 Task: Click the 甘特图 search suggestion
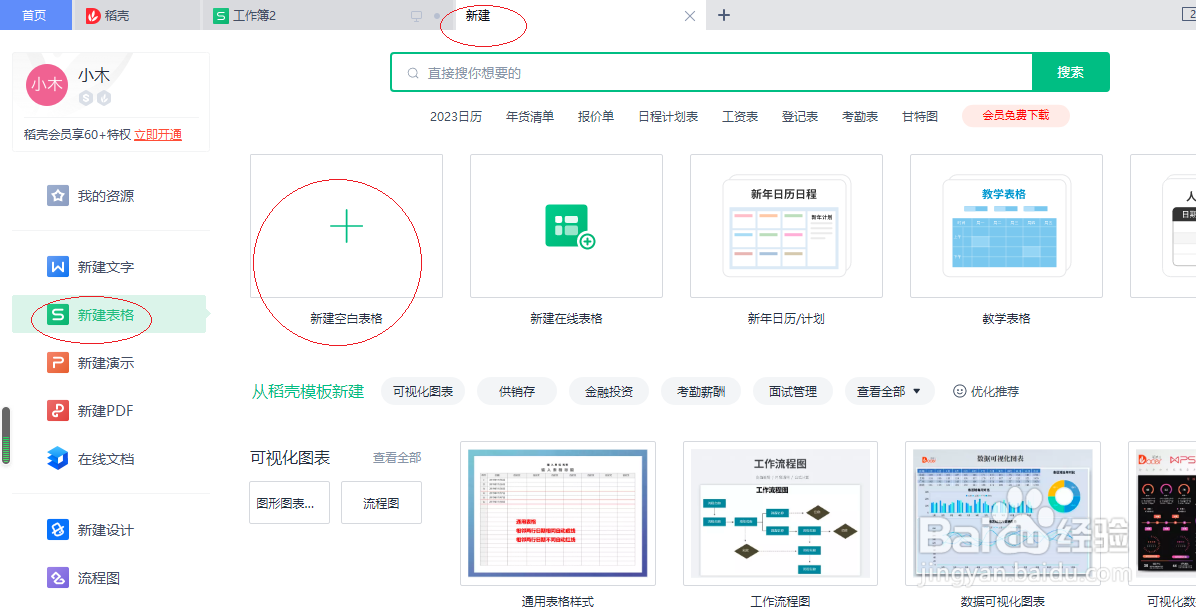pyautogui.click(x=920, y=117)
